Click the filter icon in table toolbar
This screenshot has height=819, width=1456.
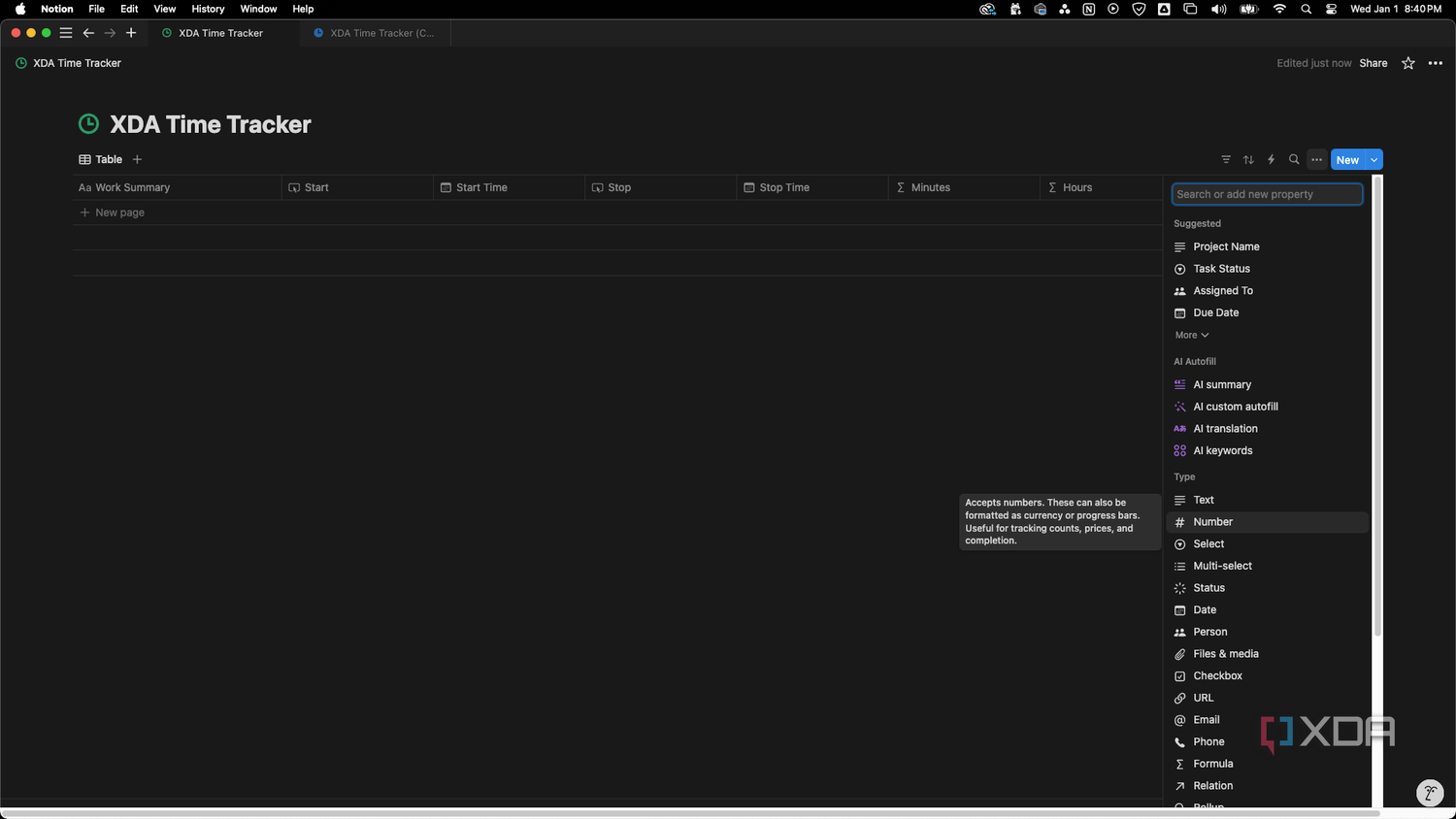click(1226, 160)
